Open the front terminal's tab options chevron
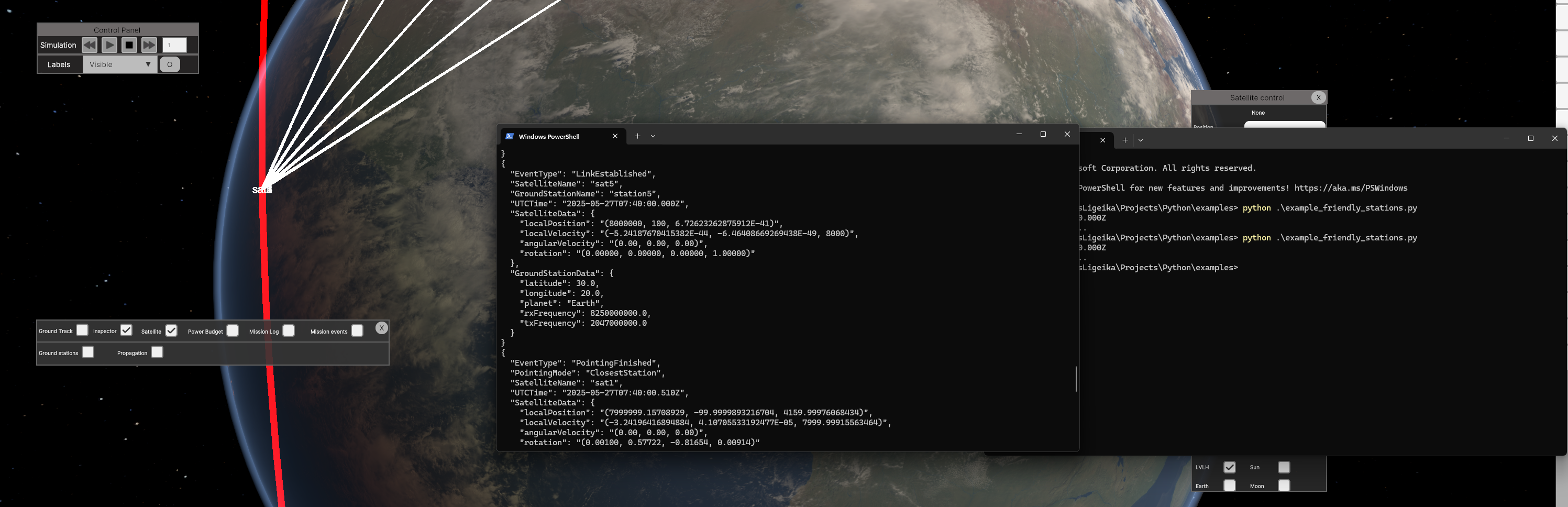Image resolution: width=1568 pixels, height=507 pixels. [x=653, y=136]
